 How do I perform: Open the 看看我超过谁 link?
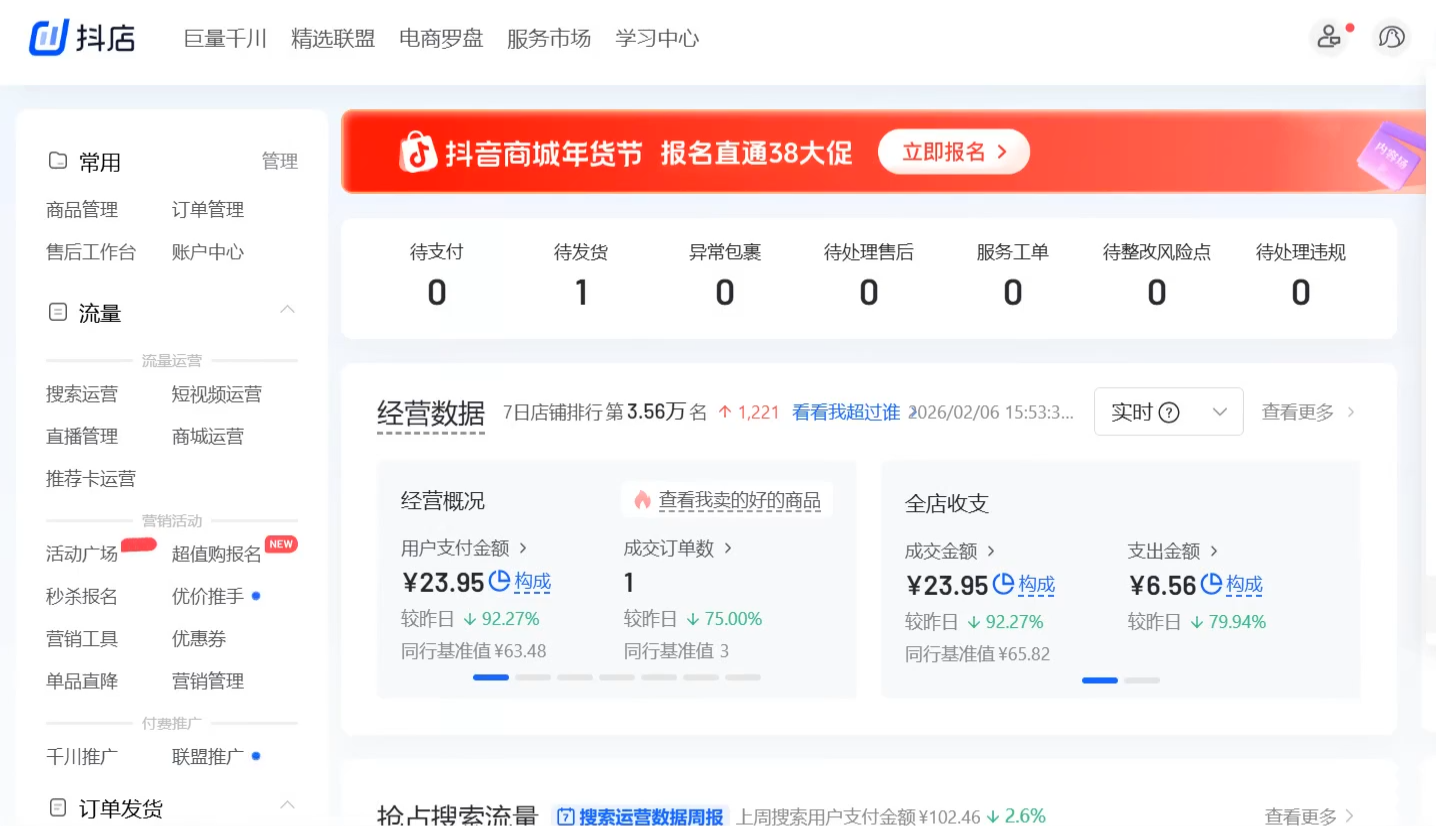click(x=845, y=411)
